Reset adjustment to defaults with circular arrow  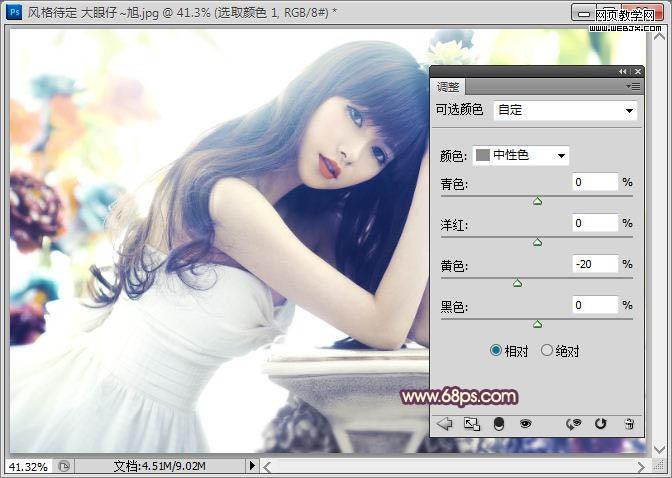601,424
